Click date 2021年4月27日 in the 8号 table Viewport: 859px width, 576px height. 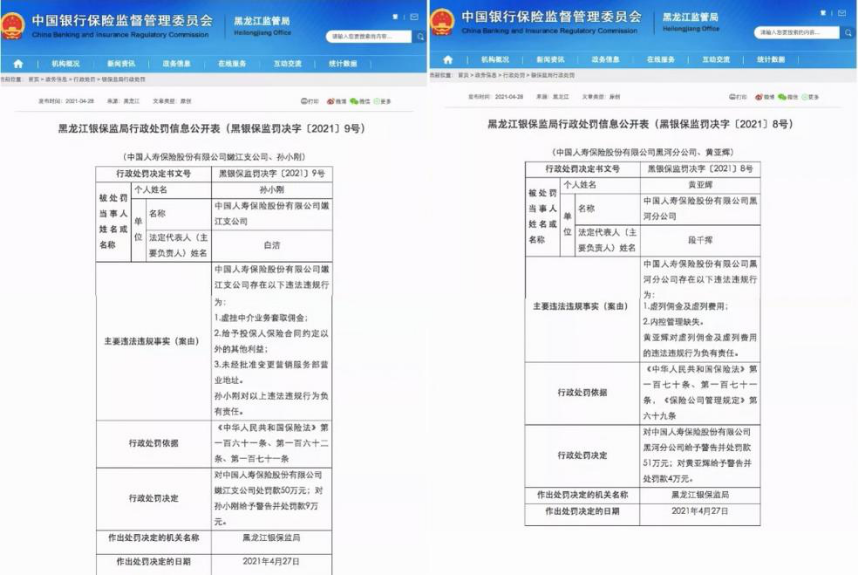(700, 511)
